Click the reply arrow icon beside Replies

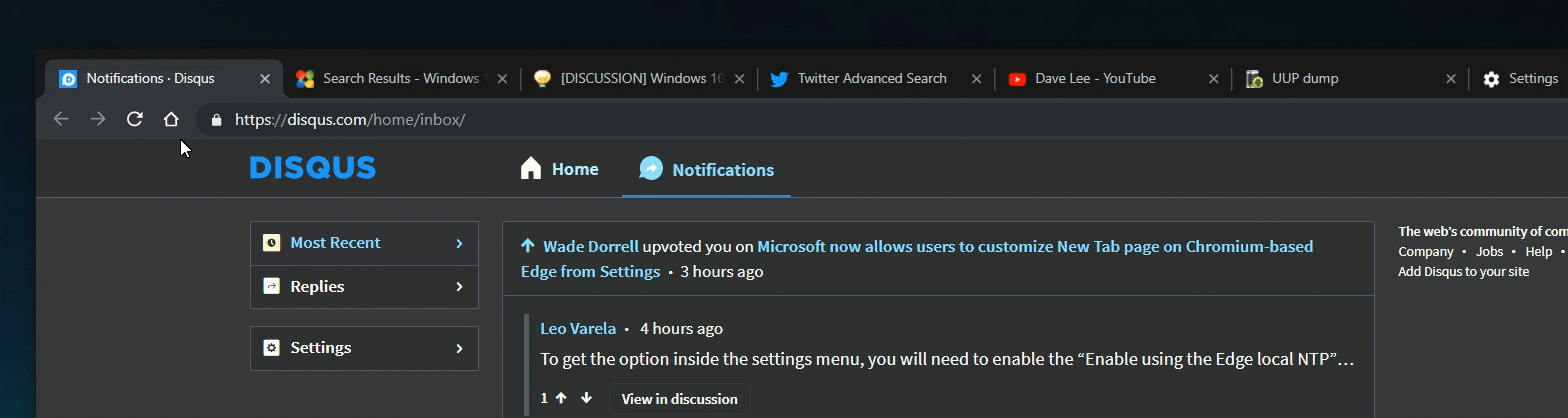tap(271, 287)
